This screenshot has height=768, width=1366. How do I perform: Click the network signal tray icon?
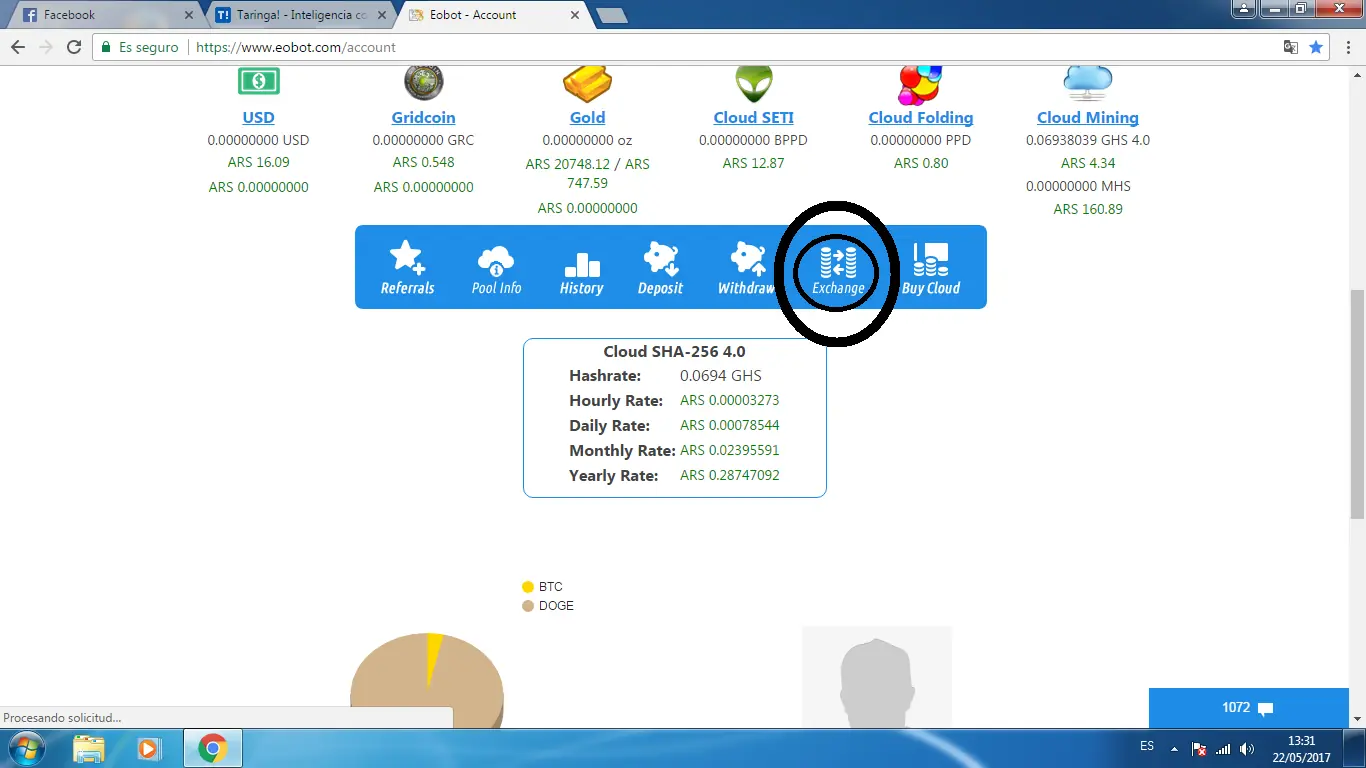1223,748
